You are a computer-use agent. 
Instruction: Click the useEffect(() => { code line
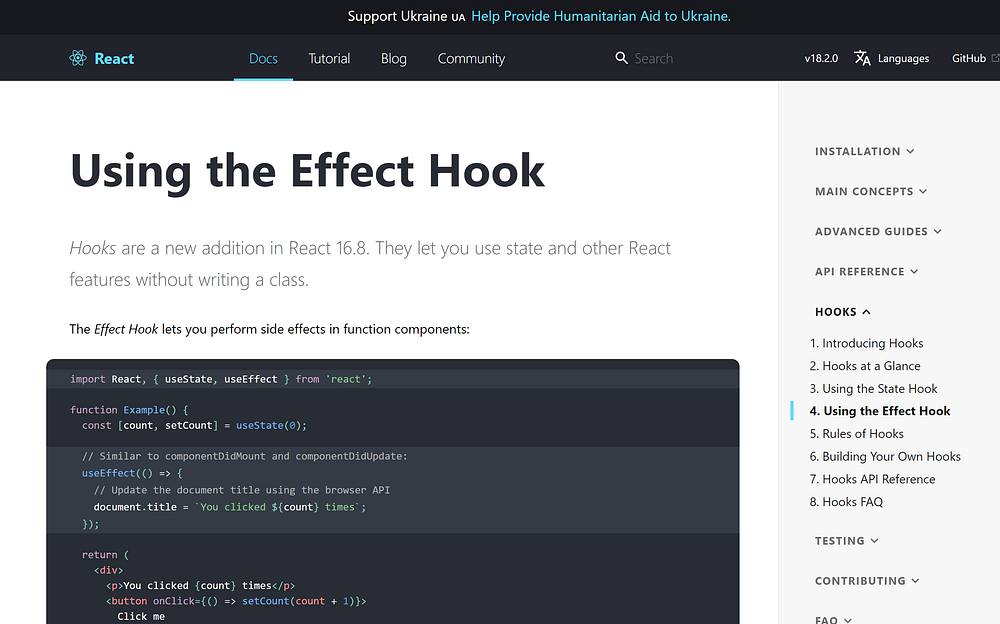[x=132, y=473]
